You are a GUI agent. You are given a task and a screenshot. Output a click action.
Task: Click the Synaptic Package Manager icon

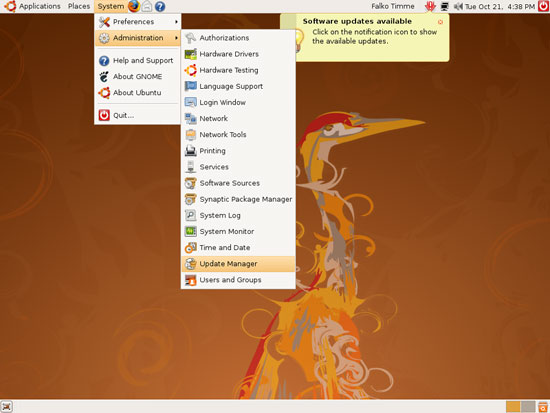190,199
